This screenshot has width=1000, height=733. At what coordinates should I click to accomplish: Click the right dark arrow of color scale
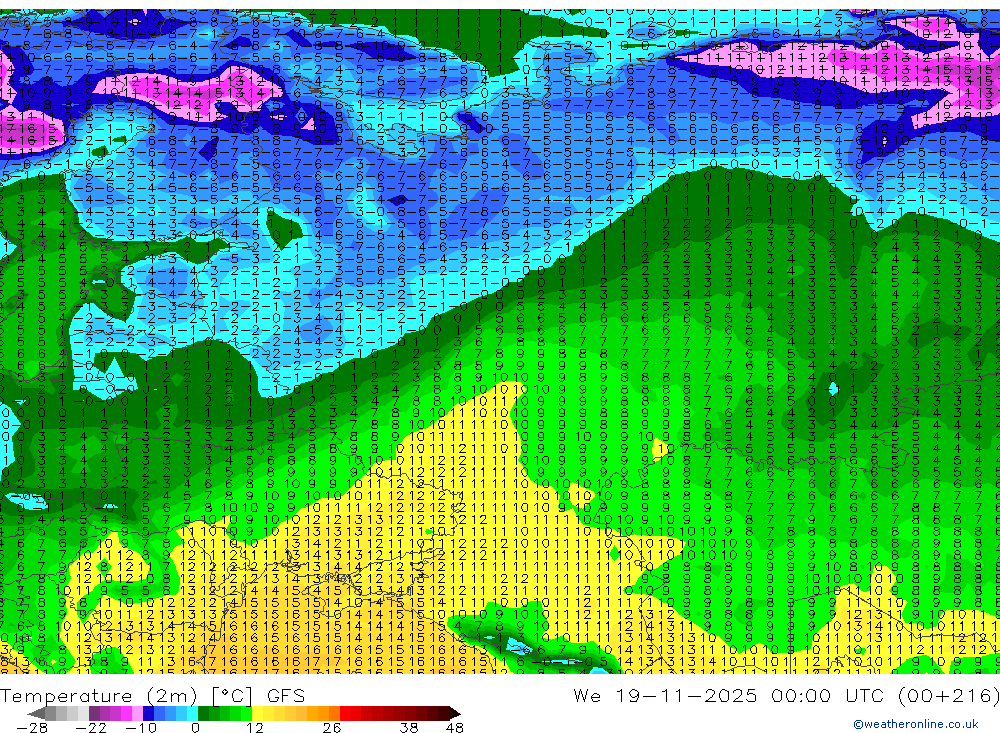pos(454,714)
